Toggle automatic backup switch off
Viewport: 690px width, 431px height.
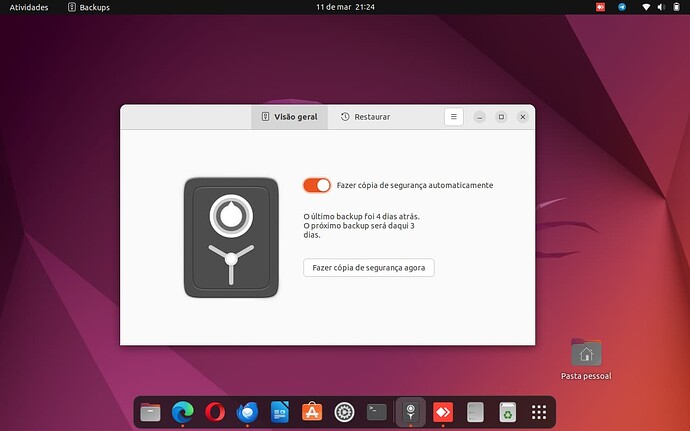[317, 185]
